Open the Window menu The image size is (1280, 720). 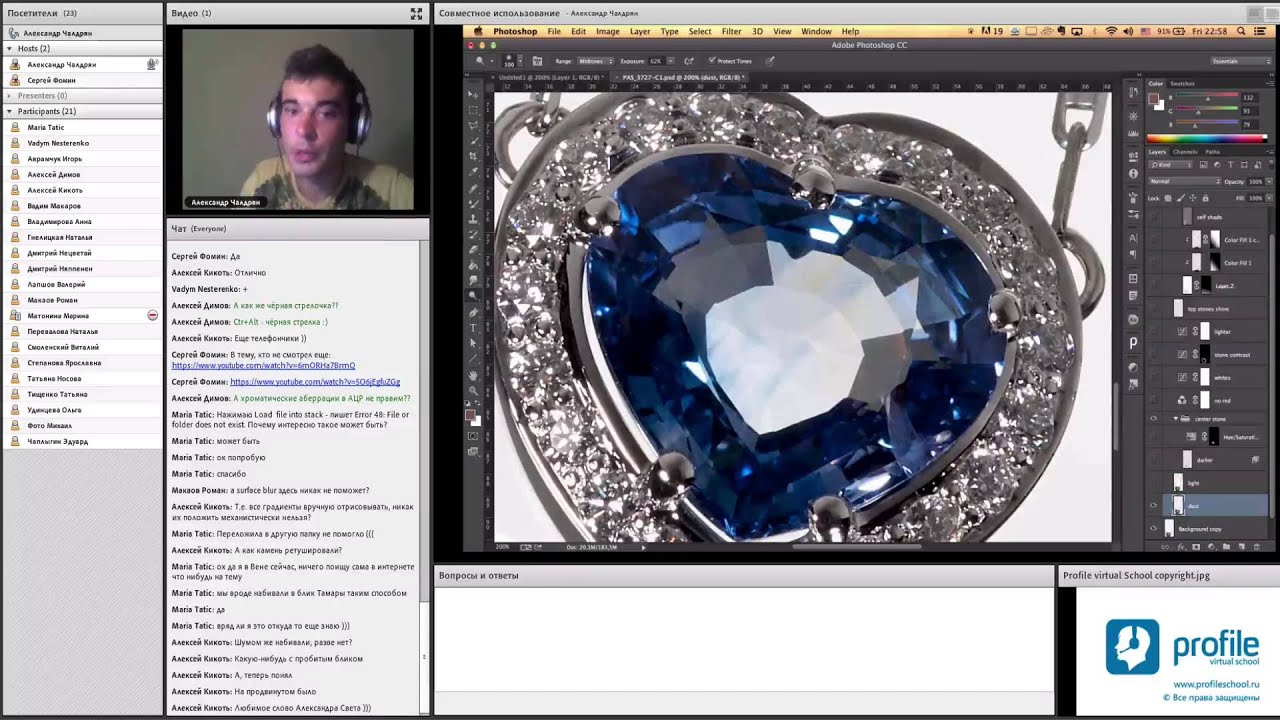(816, 31)
